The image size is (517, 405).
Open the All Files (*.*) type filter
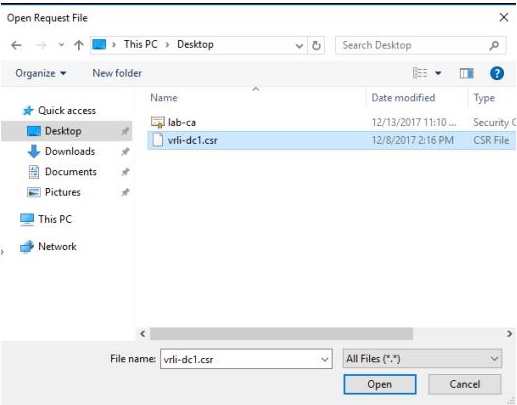422,359
